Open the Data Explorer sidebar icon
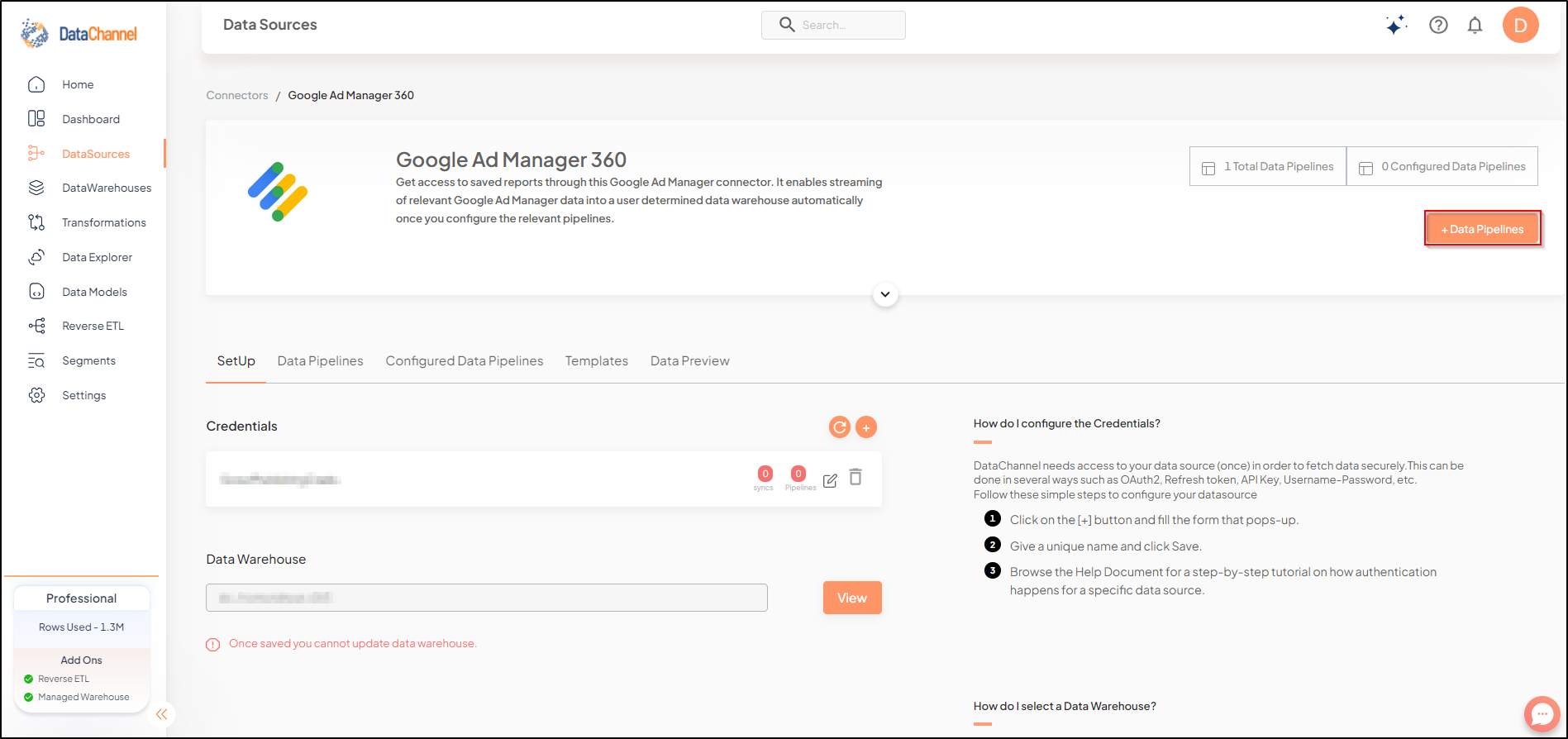 tap(36, 257)
